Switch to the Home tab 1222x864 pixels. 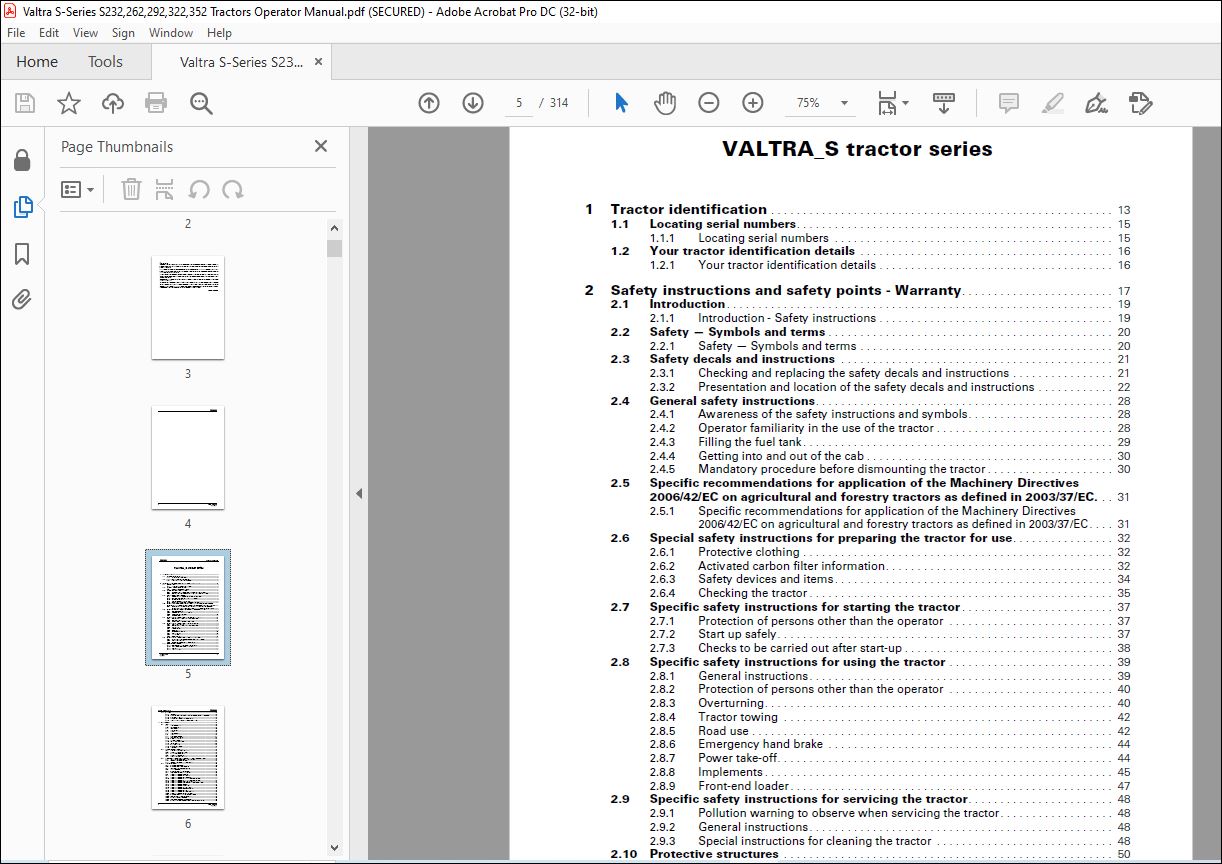click(37, 62)
